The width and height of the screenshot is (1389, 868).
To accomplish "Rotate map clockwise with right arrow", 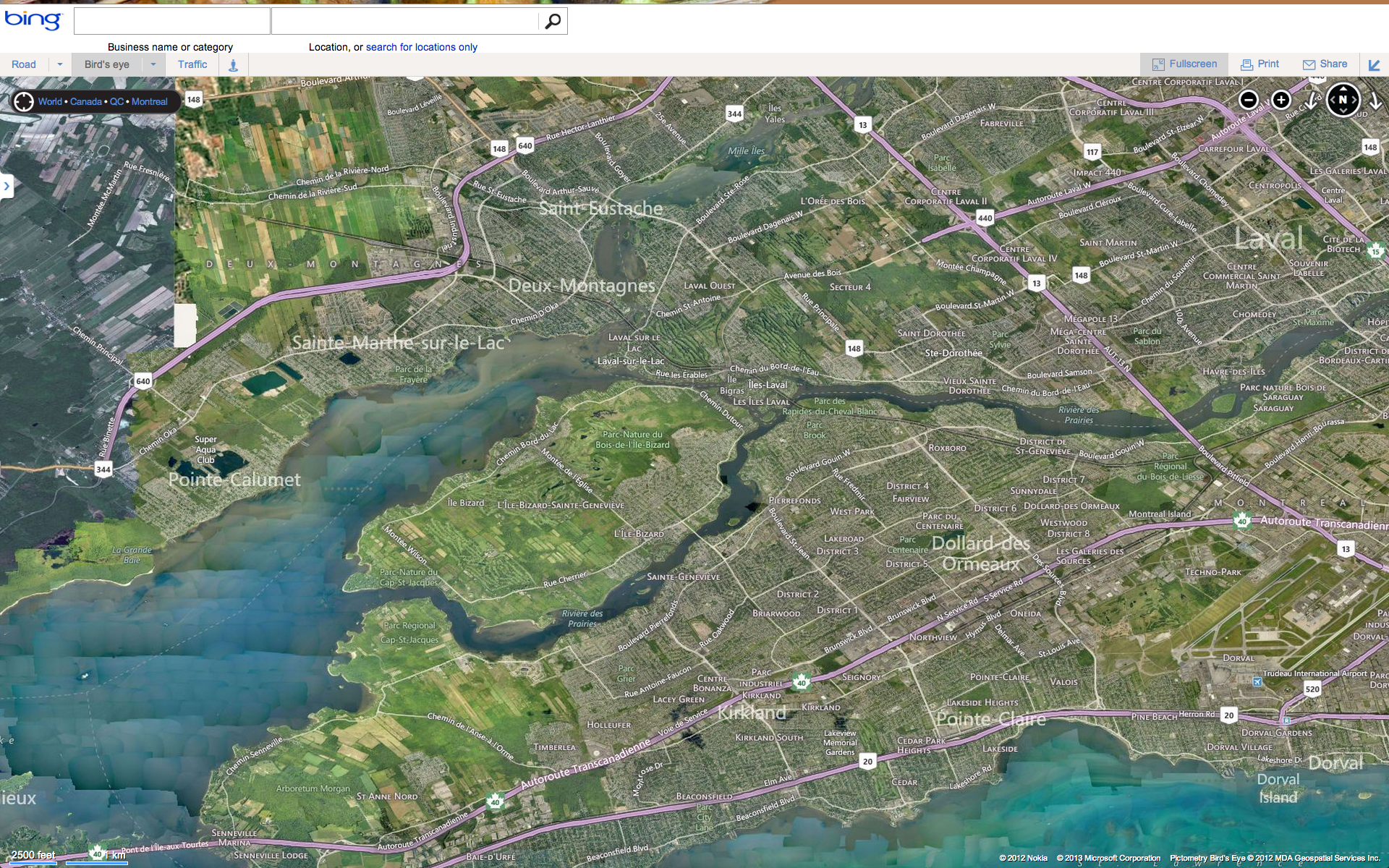I will click(x=1375, y=101).
